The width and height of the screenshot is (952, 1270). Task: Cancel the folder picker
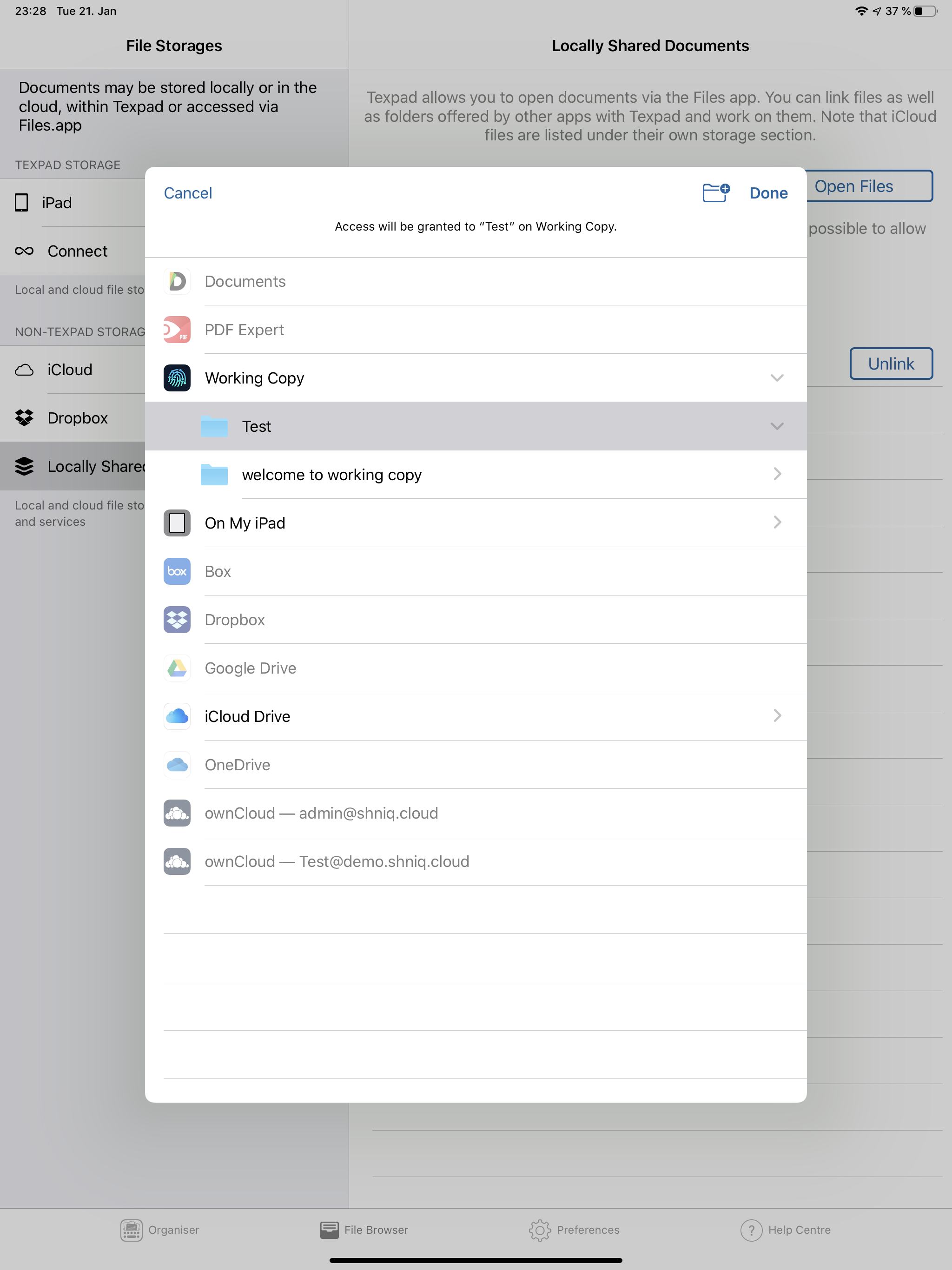point(188,193)
